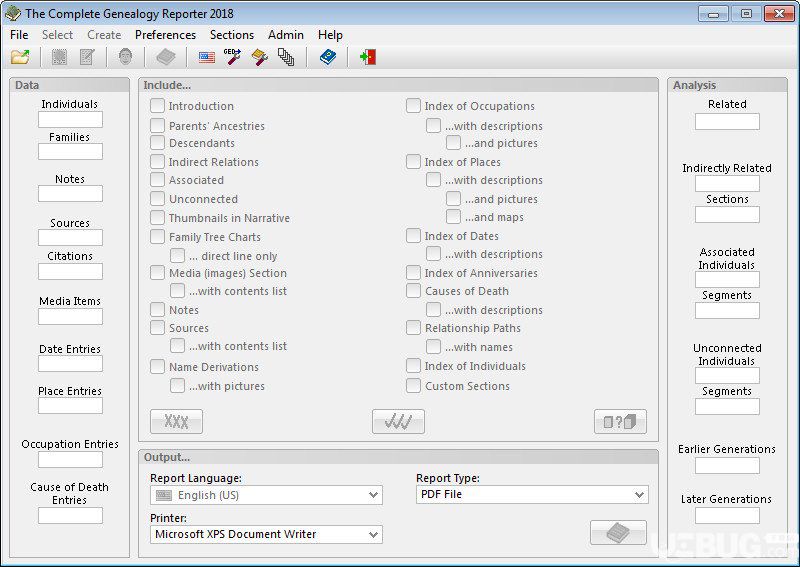This screenshot has width=800, height=567.
Task: Click the page query button in Include panel
Action: [620, 422]
